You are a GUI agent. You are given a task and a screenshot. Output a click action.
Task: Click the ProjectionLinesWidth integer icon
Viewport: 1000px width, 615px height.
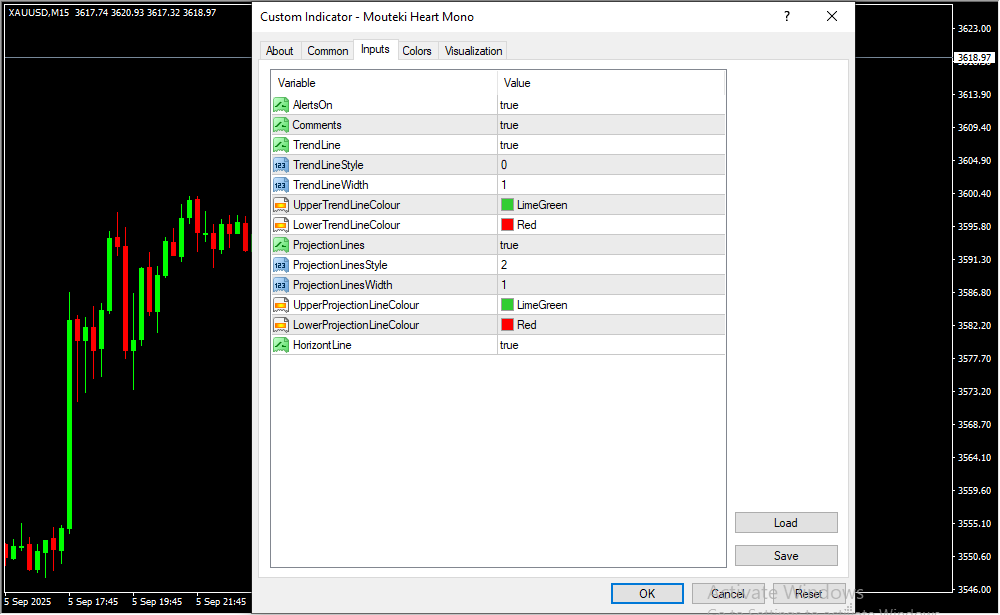pyautogui.click(x=281, y=285)
